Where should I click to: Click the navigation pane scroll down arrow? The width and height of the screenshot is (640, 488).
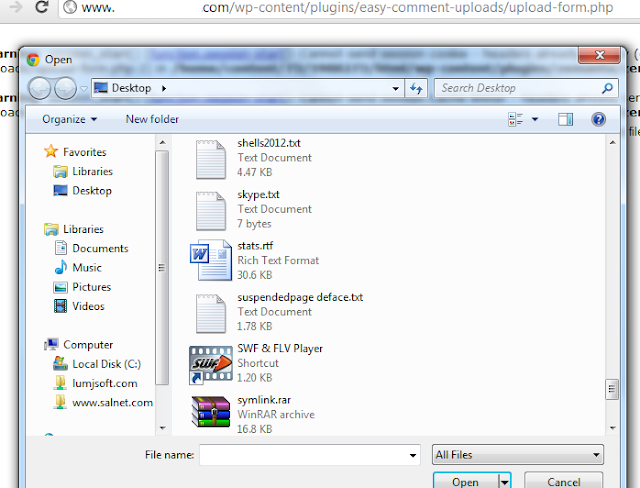coord(162,428)
